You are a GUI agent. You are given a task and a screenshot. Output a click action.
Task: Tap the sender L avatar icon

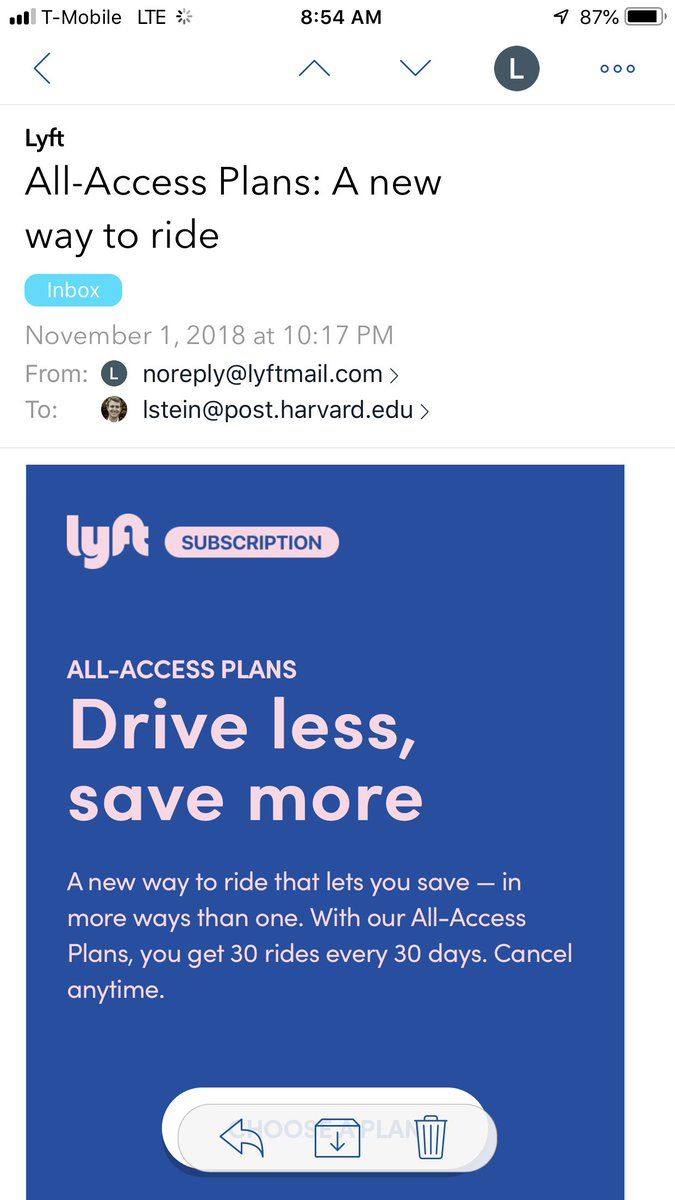(x=115, y=375)
